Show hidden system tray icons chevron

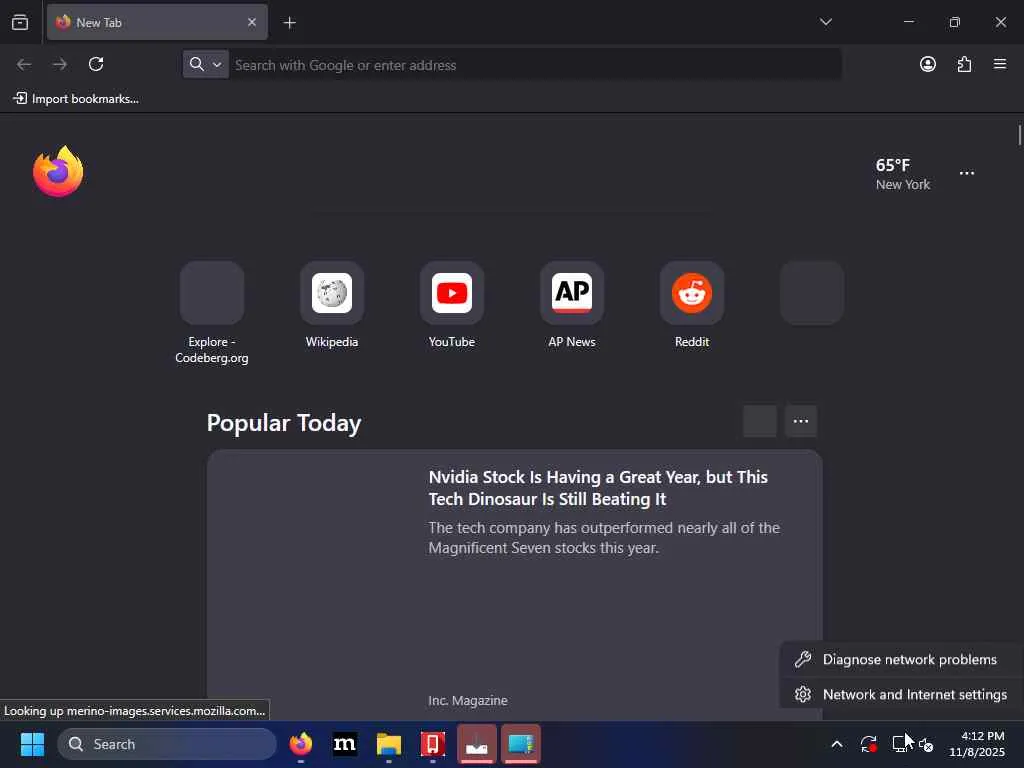pos(837,744)
